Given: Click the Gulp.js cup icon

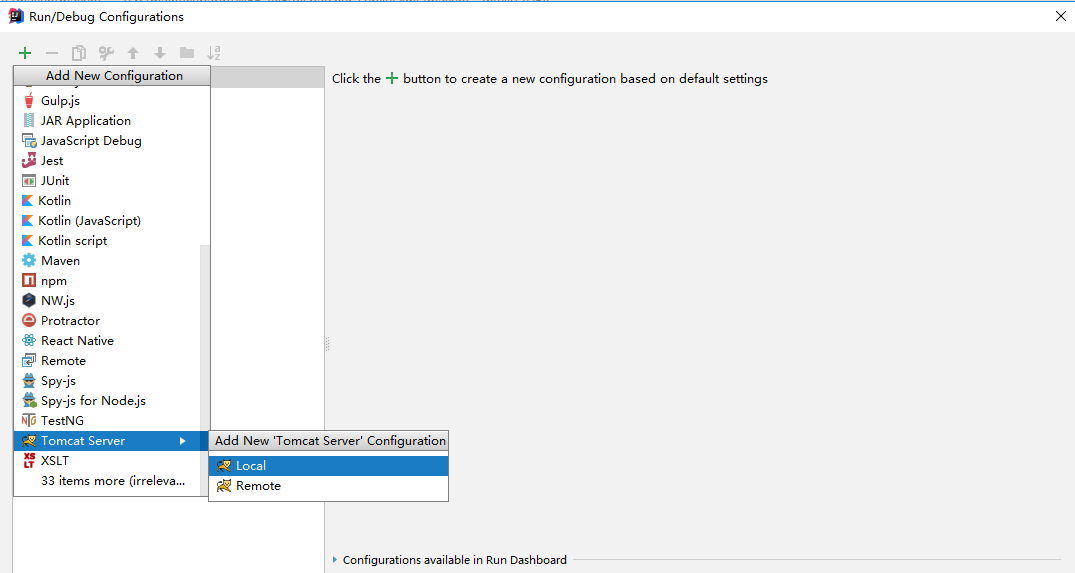Looking at the screenshot, I should [x=29, y=101].
